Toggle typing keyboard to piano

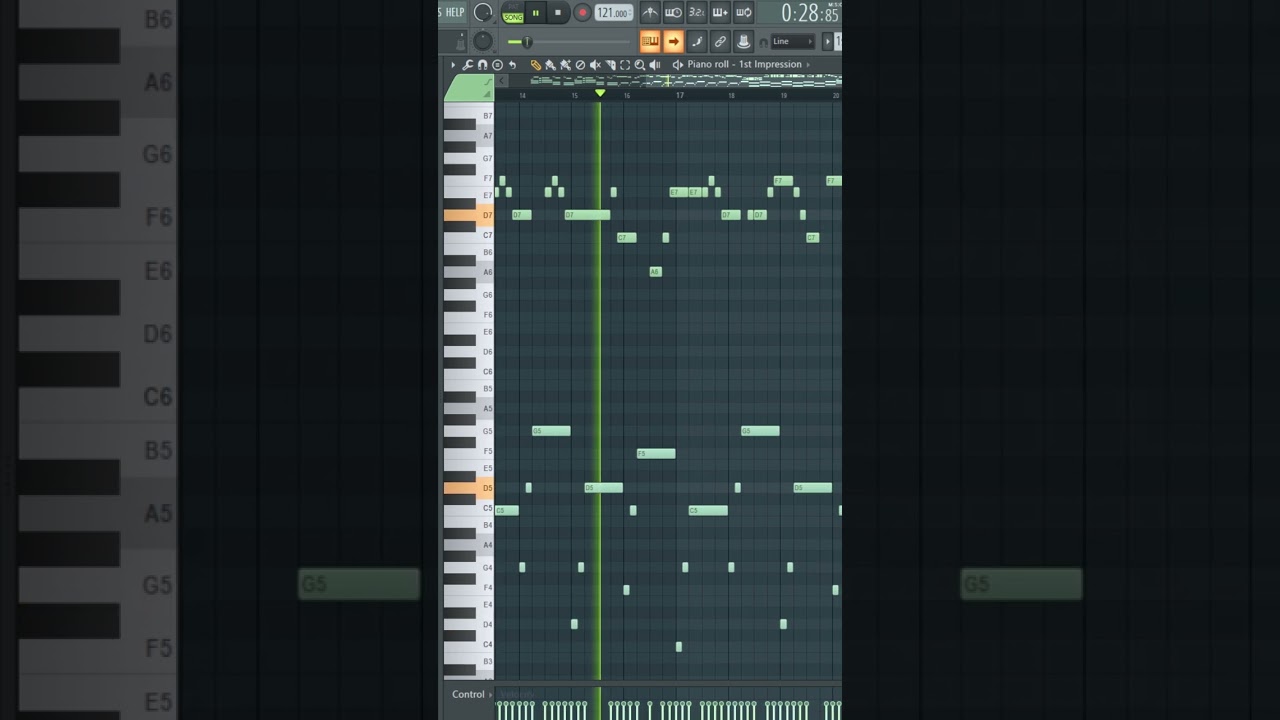point(650,41)
